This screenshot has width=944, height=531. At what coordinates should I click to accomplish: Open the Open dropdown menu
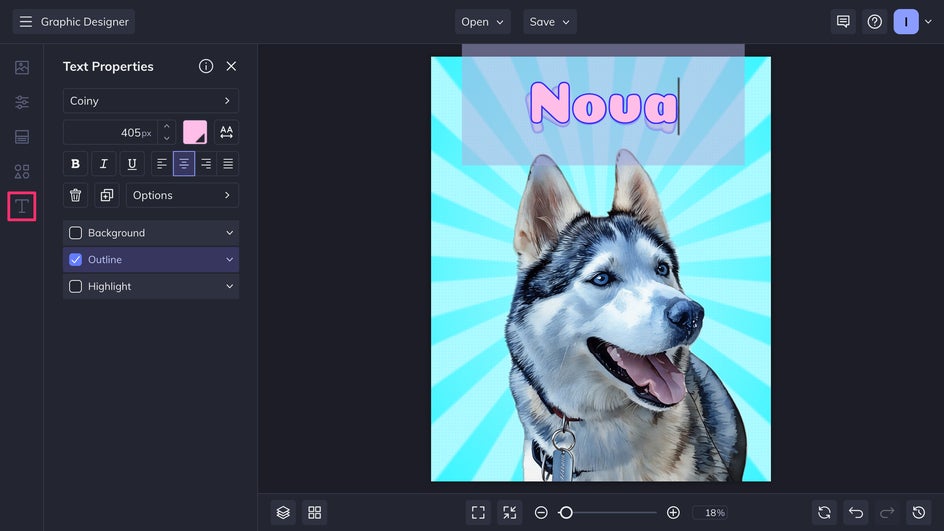tap(482, 22)
